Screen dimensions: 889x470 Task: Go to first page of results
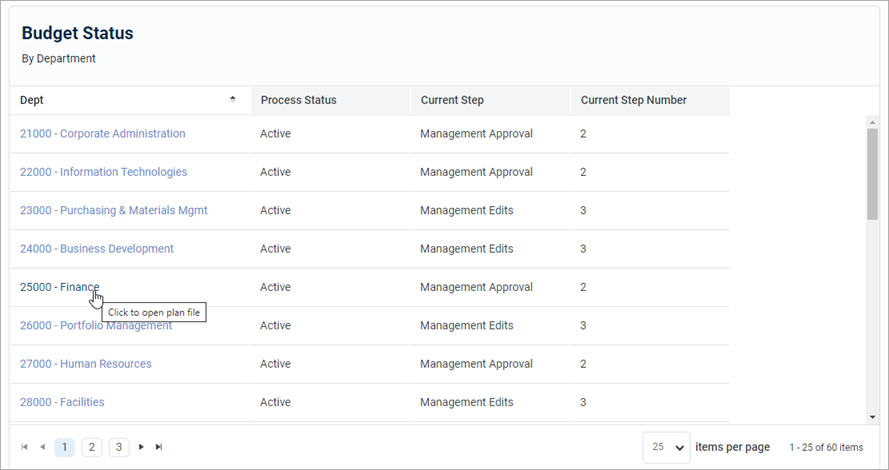tap(25, 447)
